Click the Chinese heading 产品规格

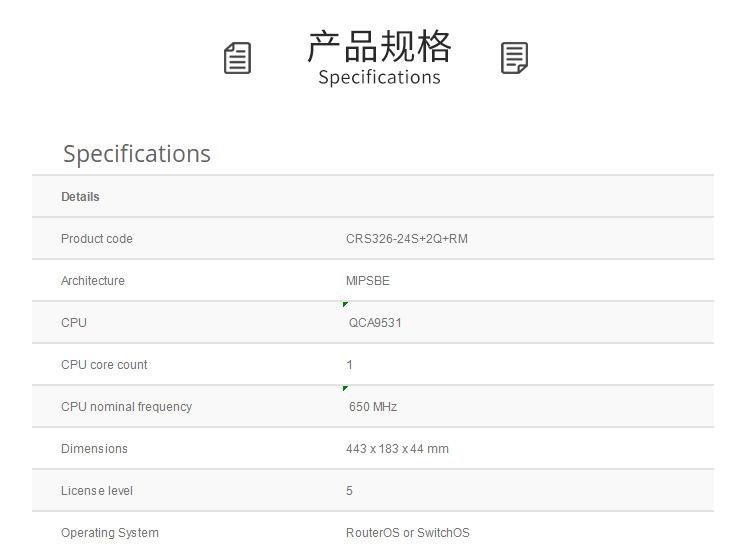379,46
